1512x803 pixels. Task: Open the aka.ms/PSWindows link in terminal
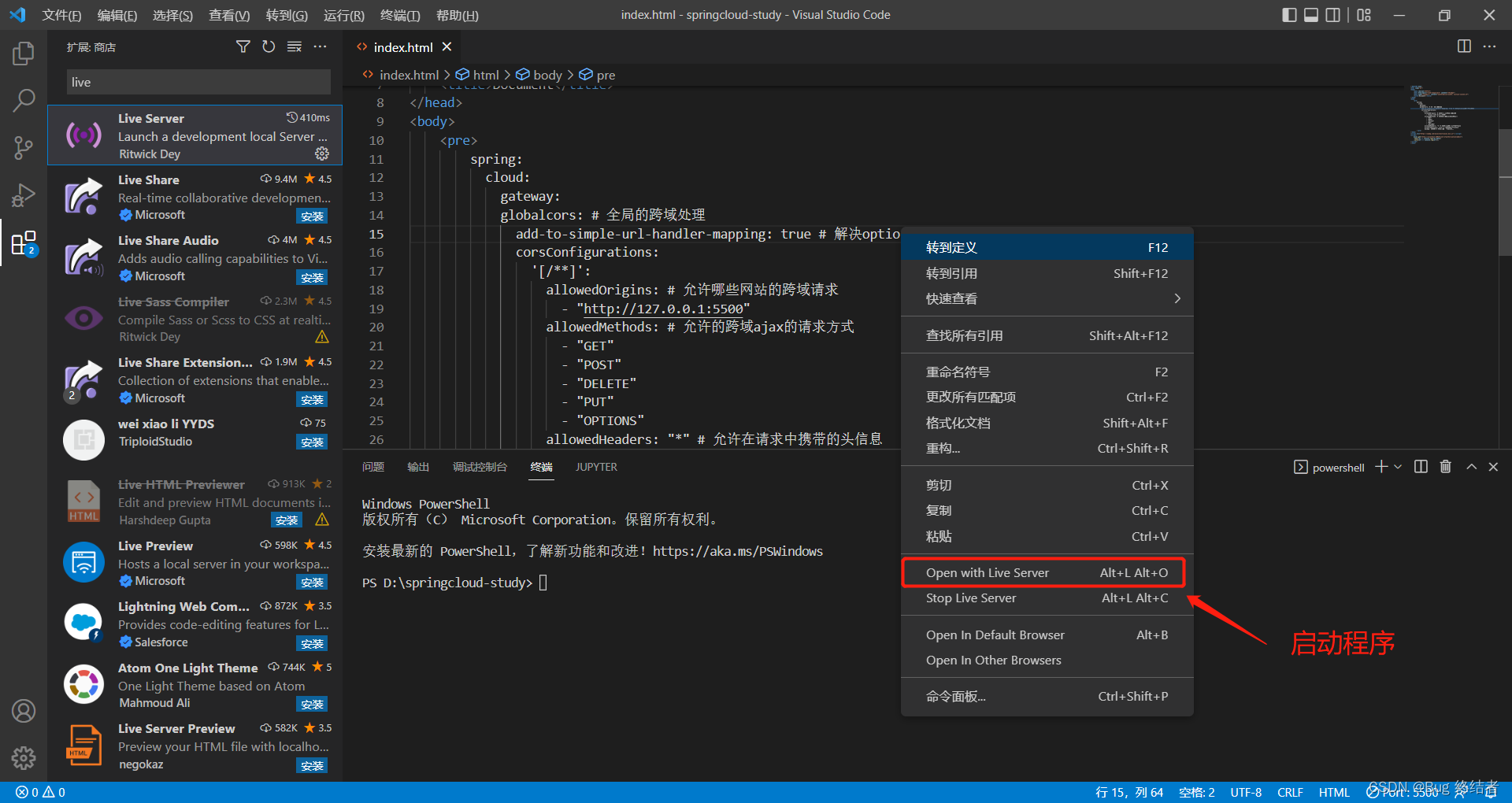tap(738, 551)
